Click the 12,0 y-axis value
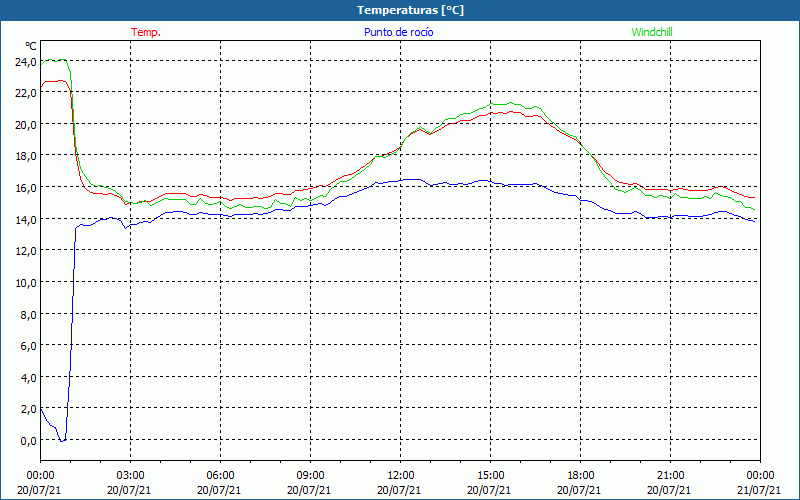This screenshot has width=800, height=500. coord(26,251)
